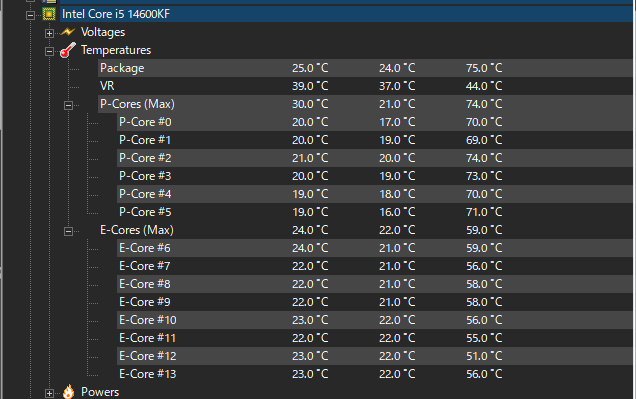Image resolution: width=636 pixels, height=399 pixels.
Task: Select the P-Cores (Max) label
Action: click(x=137, y=104)
